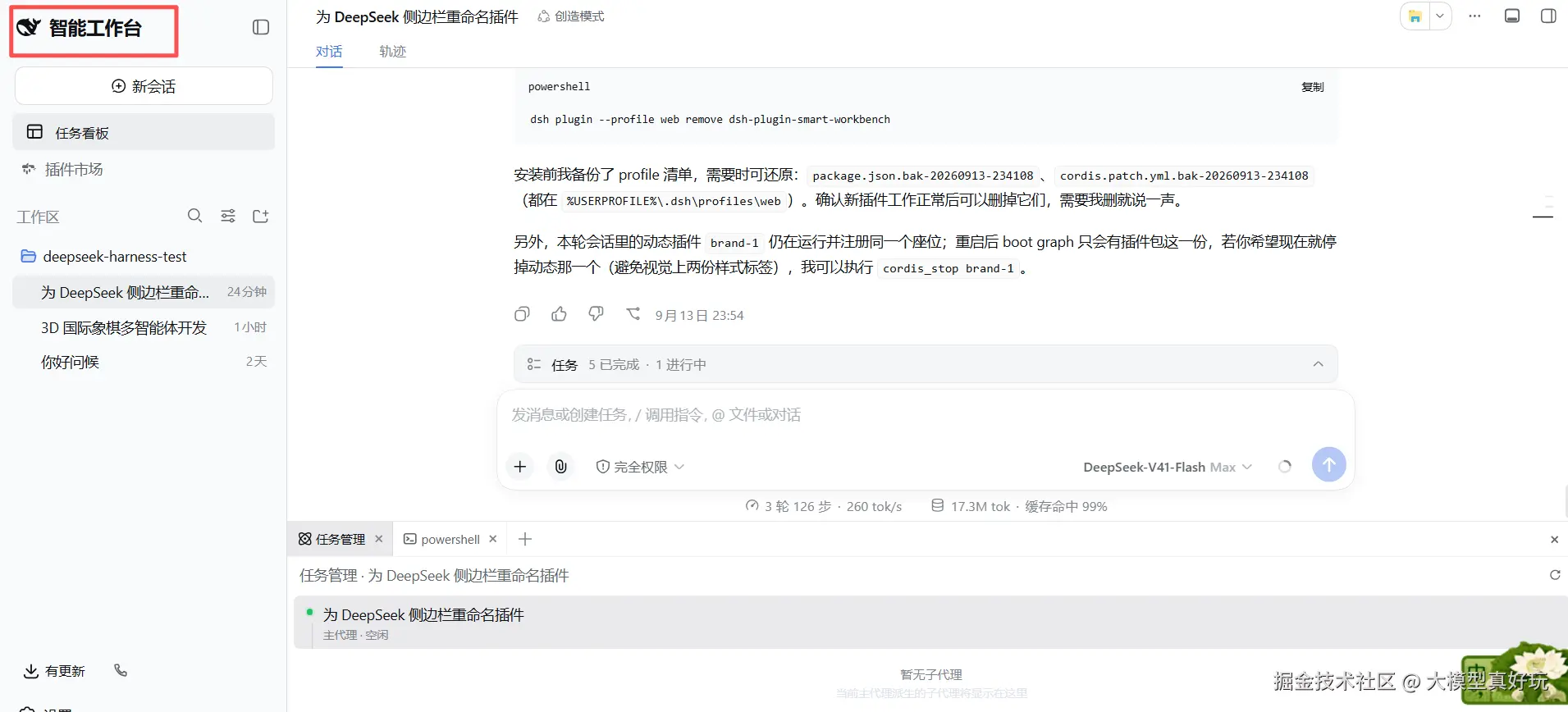Open the 为 DeepSeek 侧边栏重命... conversation in the sidebar

click(x=144, y=292)
